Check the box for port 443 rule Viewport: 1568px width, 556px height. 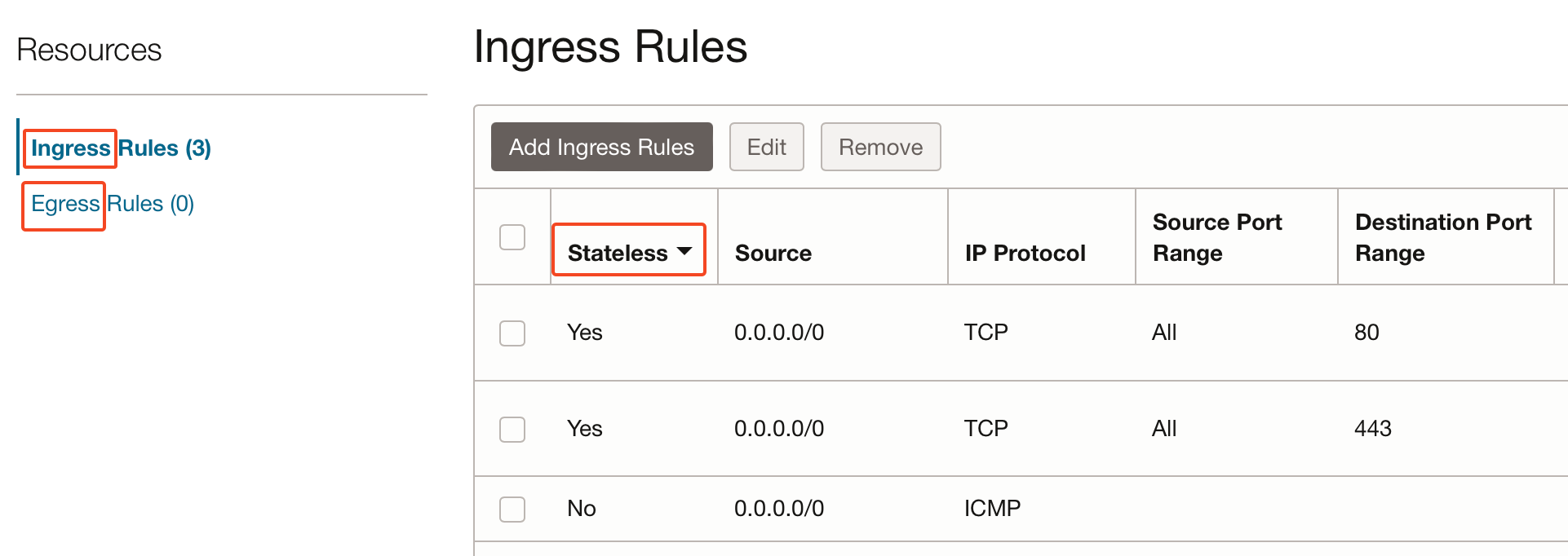[512, 429]
